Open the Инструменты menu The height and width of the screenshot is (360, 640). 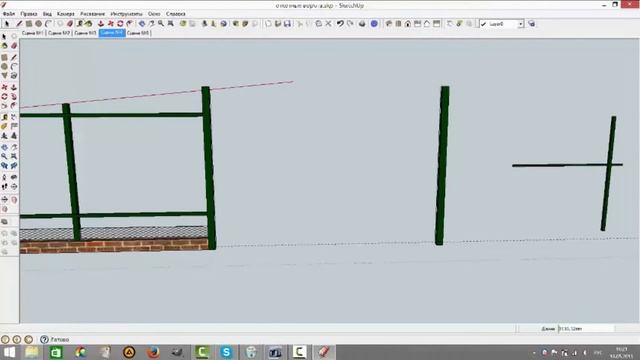tap(126, 14)
